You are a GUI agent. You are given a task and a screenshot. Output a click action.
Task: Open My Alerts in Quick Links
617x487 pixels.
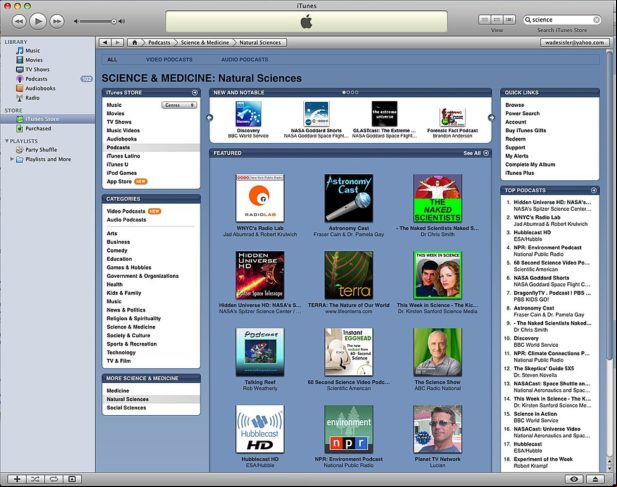517,156
